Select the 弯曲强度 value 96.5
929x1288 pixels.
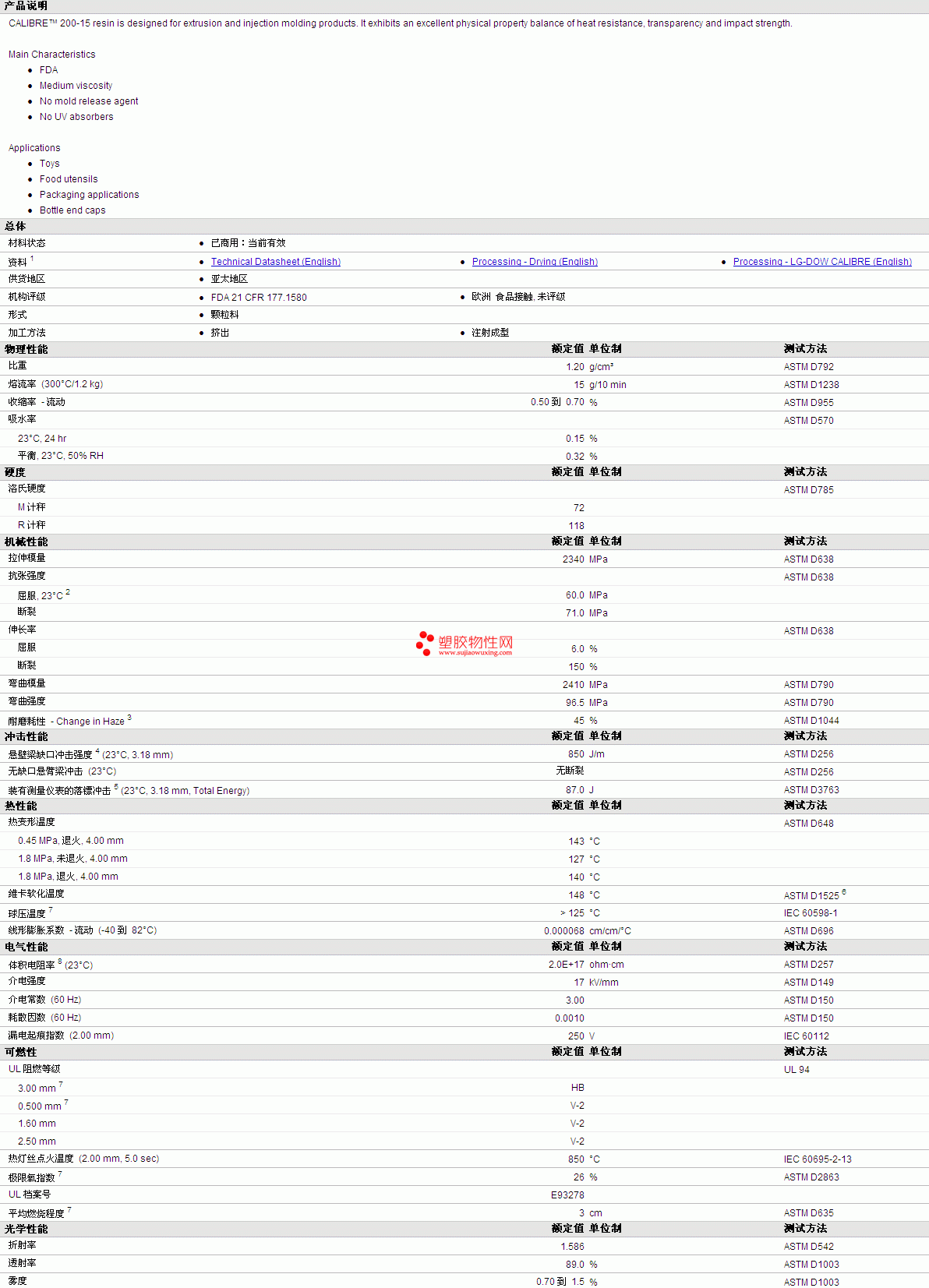point(575,703)
